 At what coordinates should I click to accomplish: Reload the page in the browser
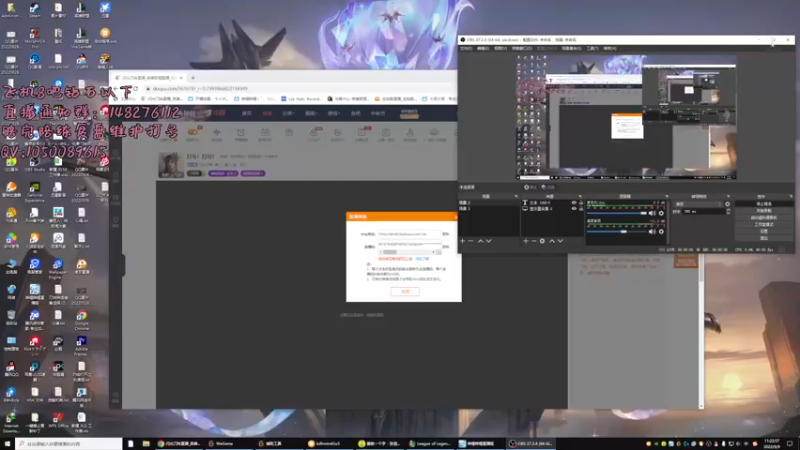click(135, 89)
